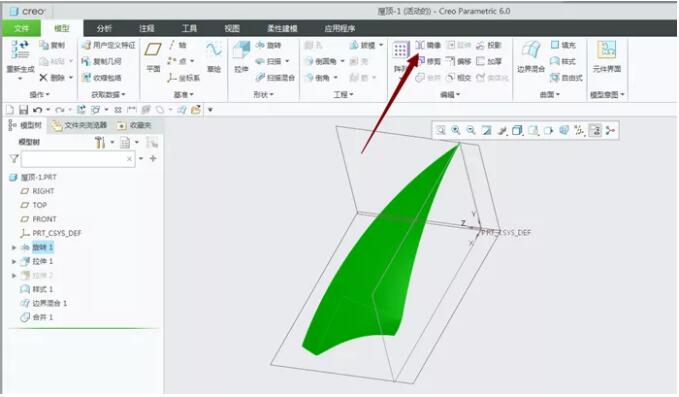The width and height of the screenshot is (679, 397).
Task: Click the Zoom Out icon in graphics toolbar
Action: tap(471, 130)
